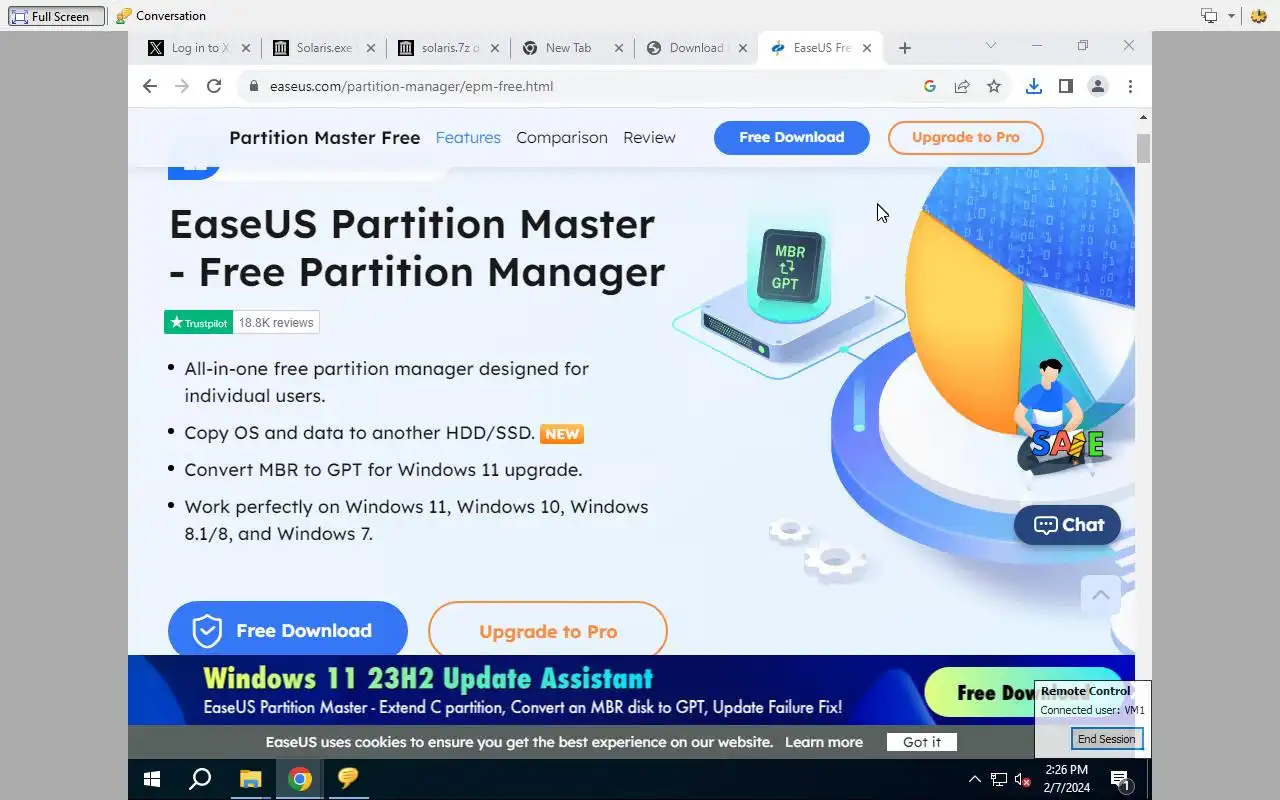1280x800 pixels.
Task: Click header Free Download button
Action: [x=792, y=138]
